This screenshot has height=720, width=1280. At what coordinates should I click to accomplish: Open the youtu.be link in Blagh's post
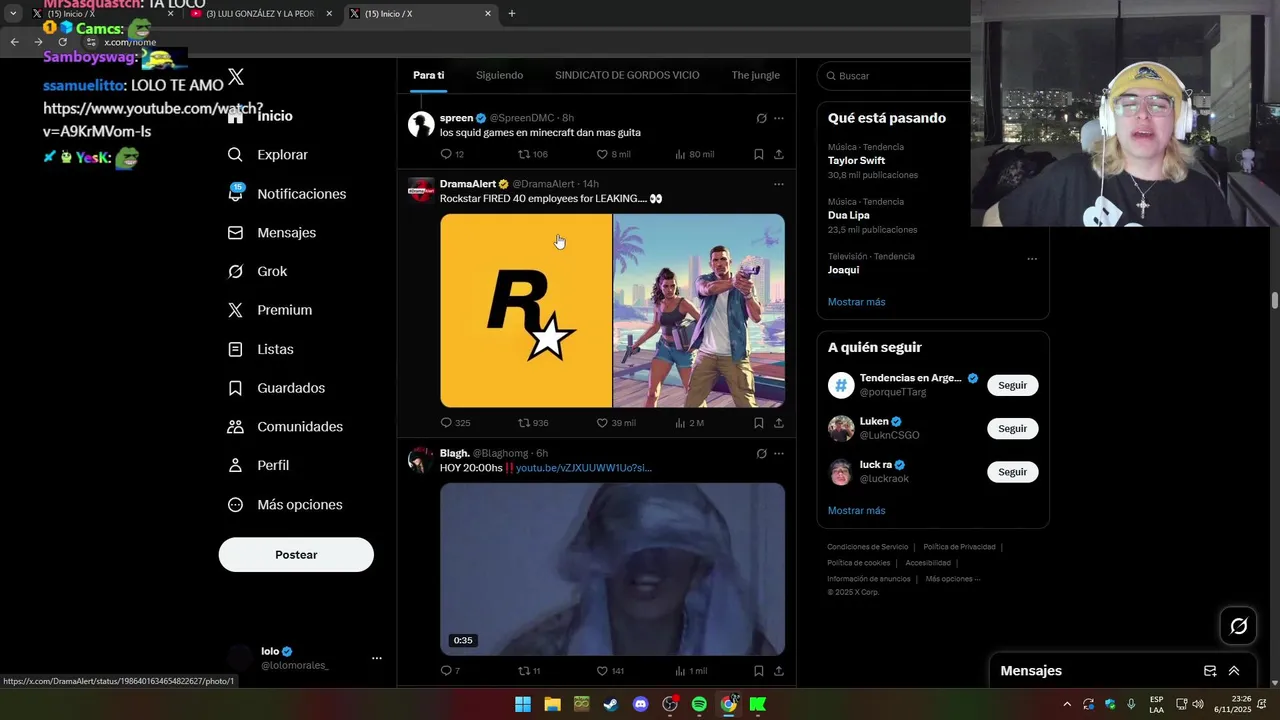pyautogui.click(x=584, y=468)
